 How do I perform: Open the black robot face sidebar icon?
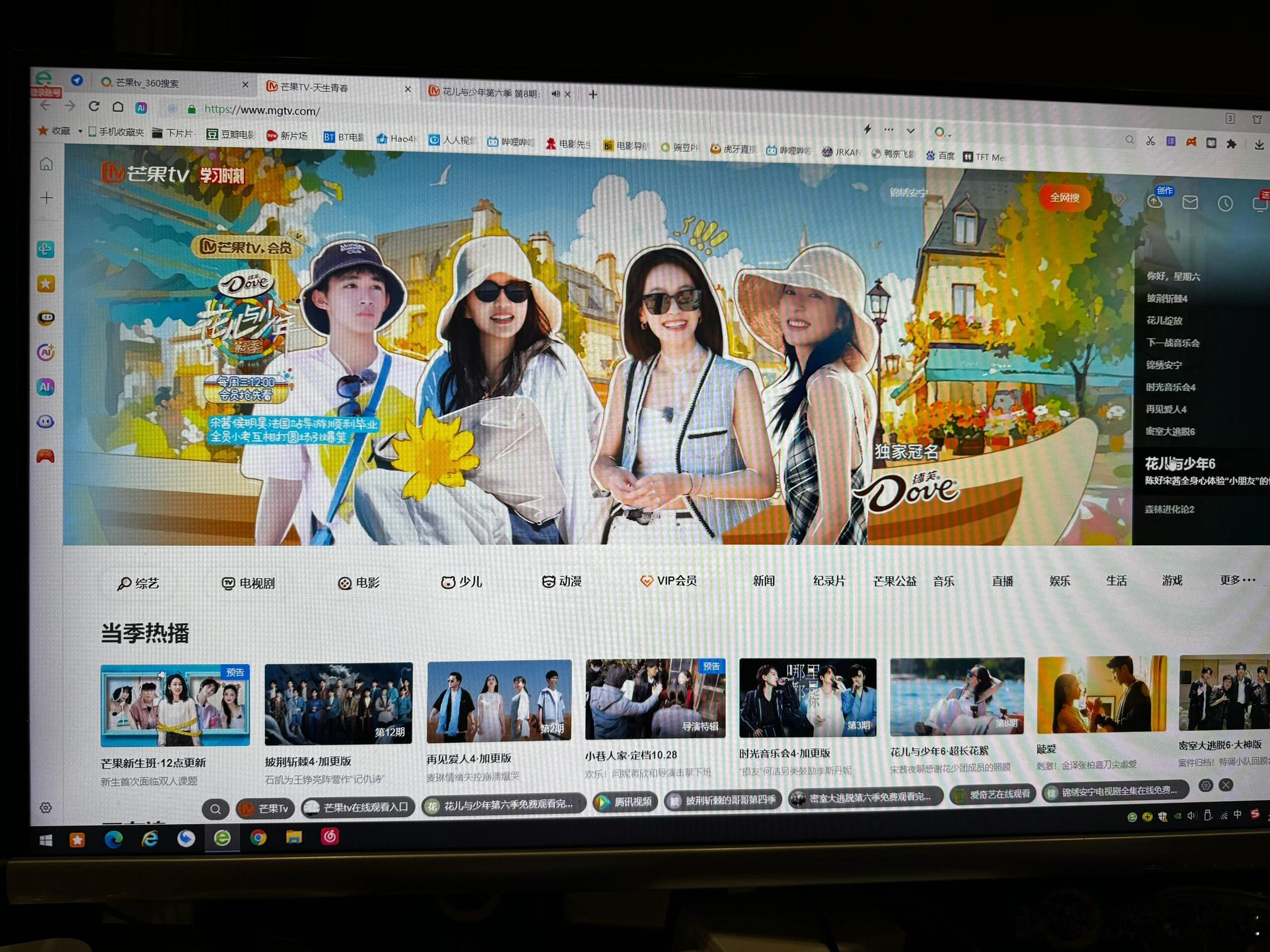[46, 318]
